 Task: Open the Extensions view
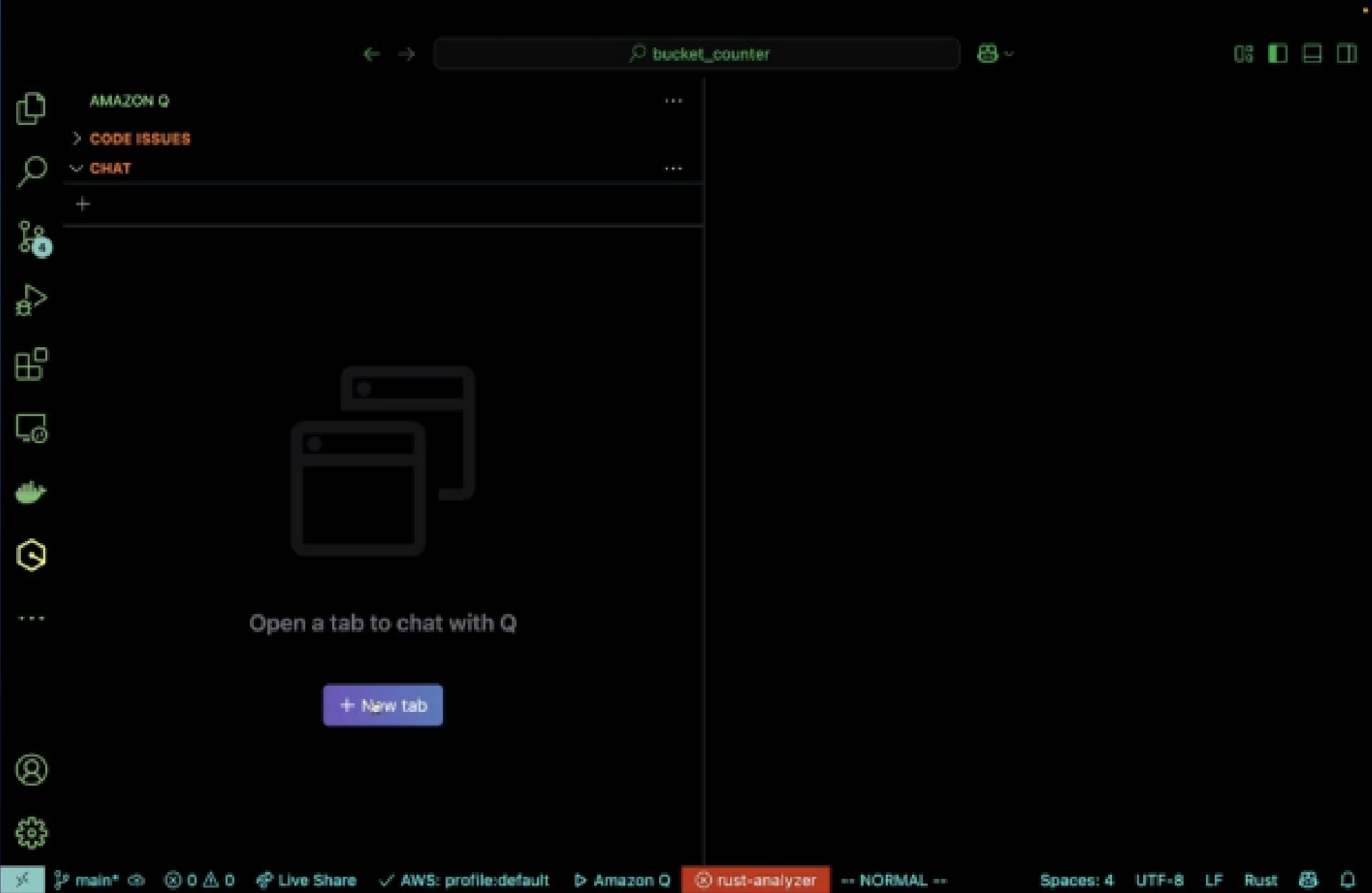click(31, 365)
